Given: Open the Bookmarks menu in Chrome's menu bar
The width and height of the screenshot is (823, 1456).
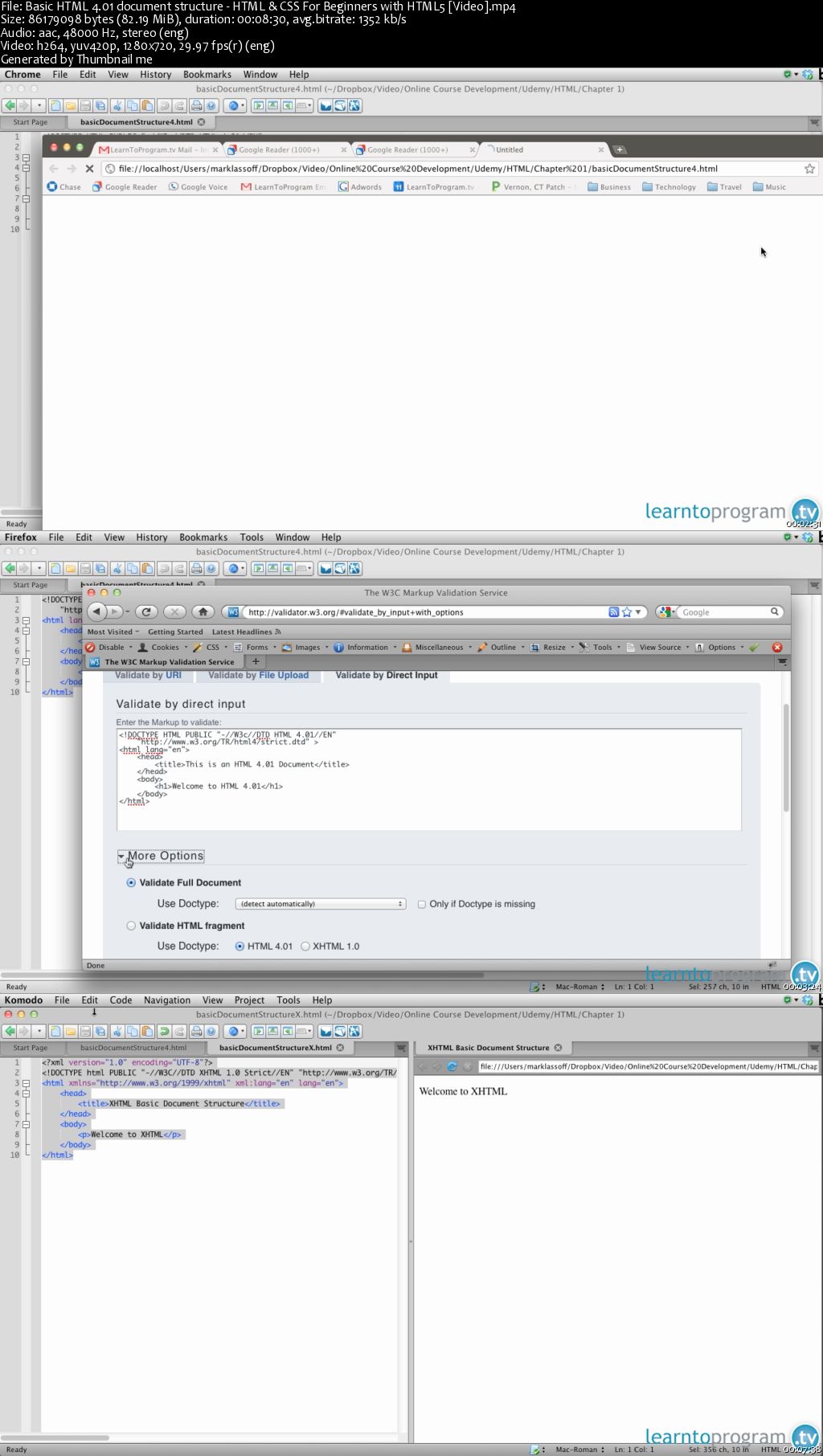Looking at the screenshot, I should [x=207, y=74].
